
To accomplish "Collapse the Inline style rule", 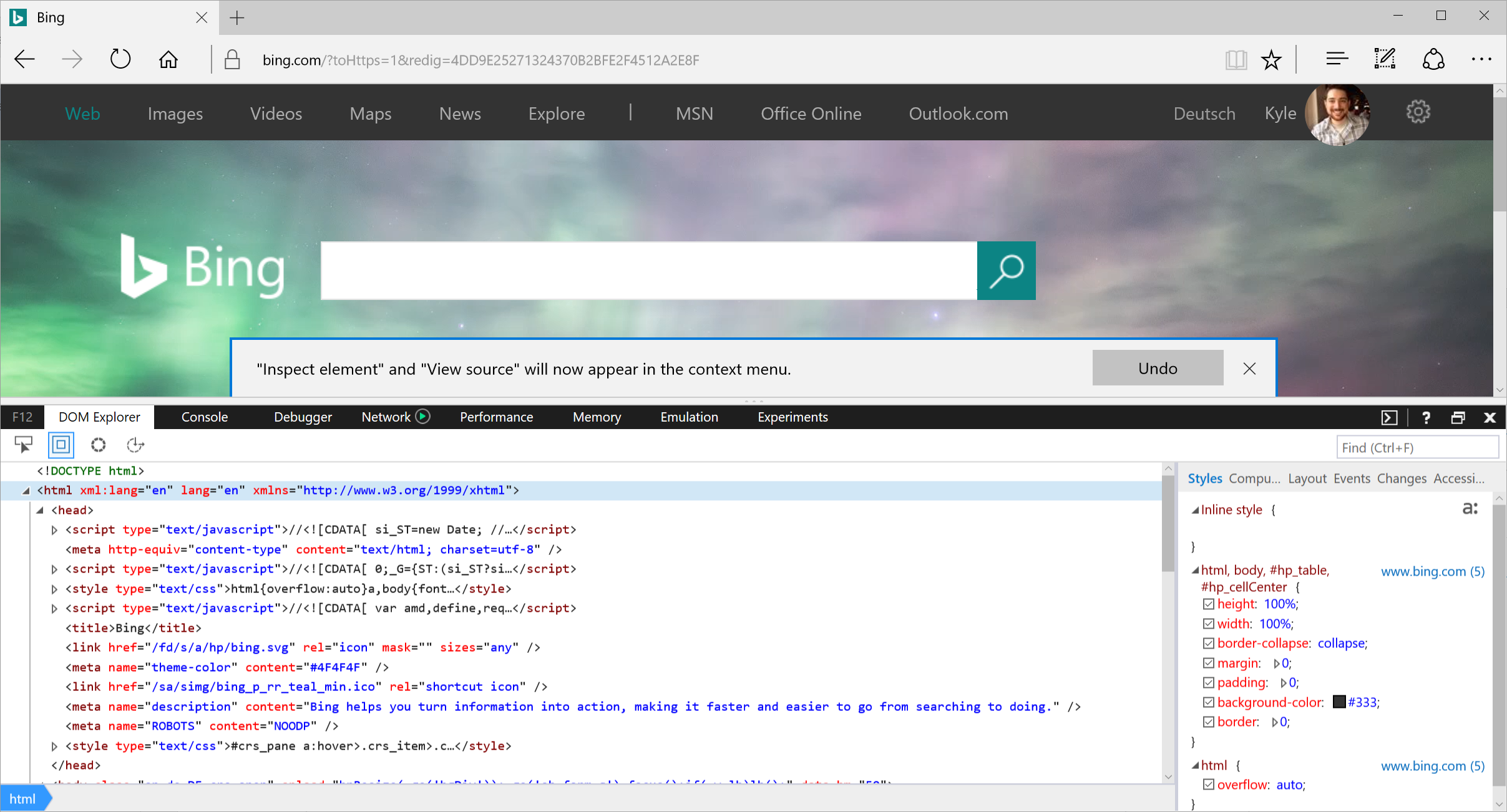I will pos(1195,510).
